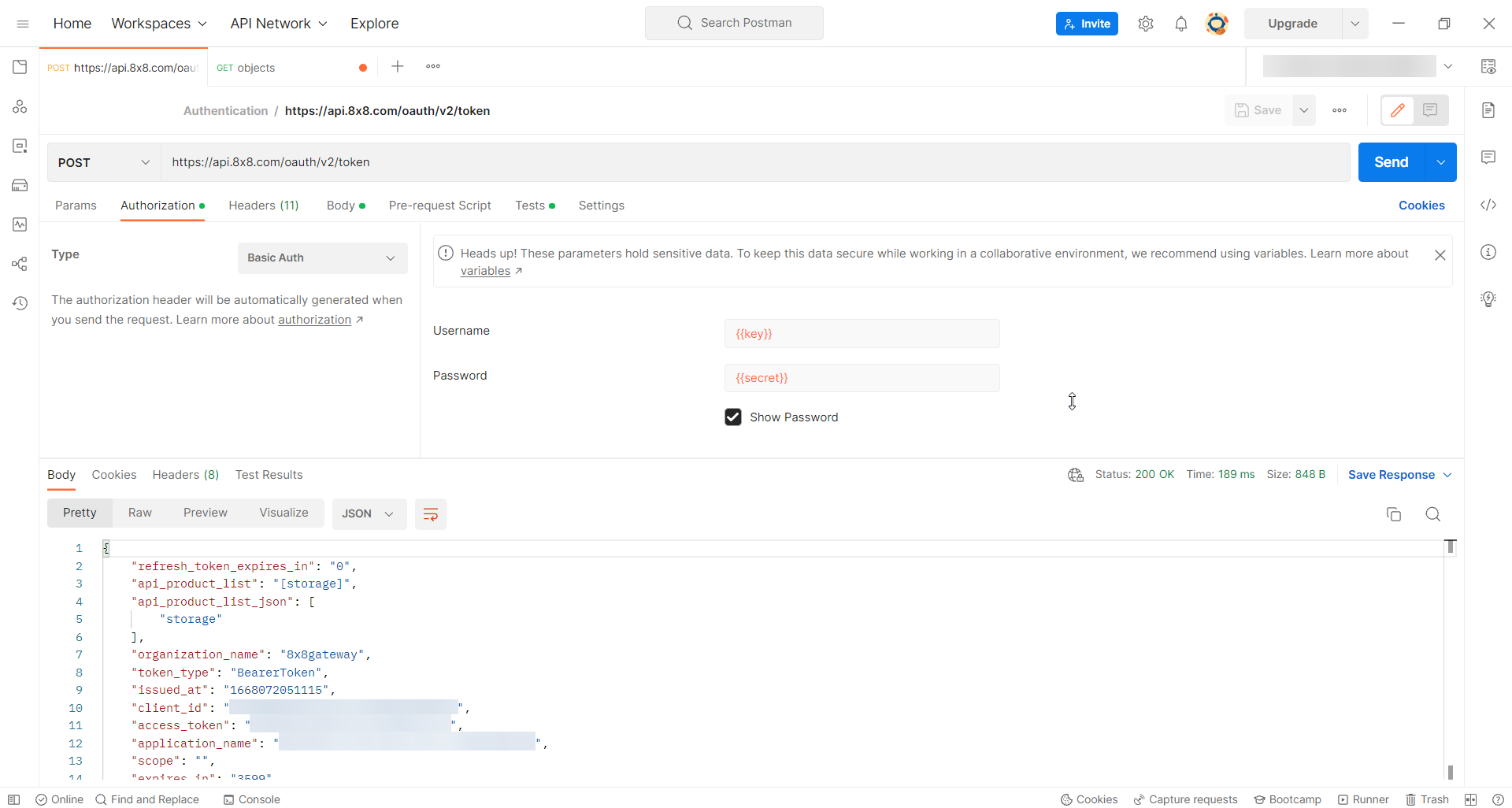Copy the response body with copy icon
Image resolution: width=1512 pixels, height=808 pixels.
tap(1393, 514)
